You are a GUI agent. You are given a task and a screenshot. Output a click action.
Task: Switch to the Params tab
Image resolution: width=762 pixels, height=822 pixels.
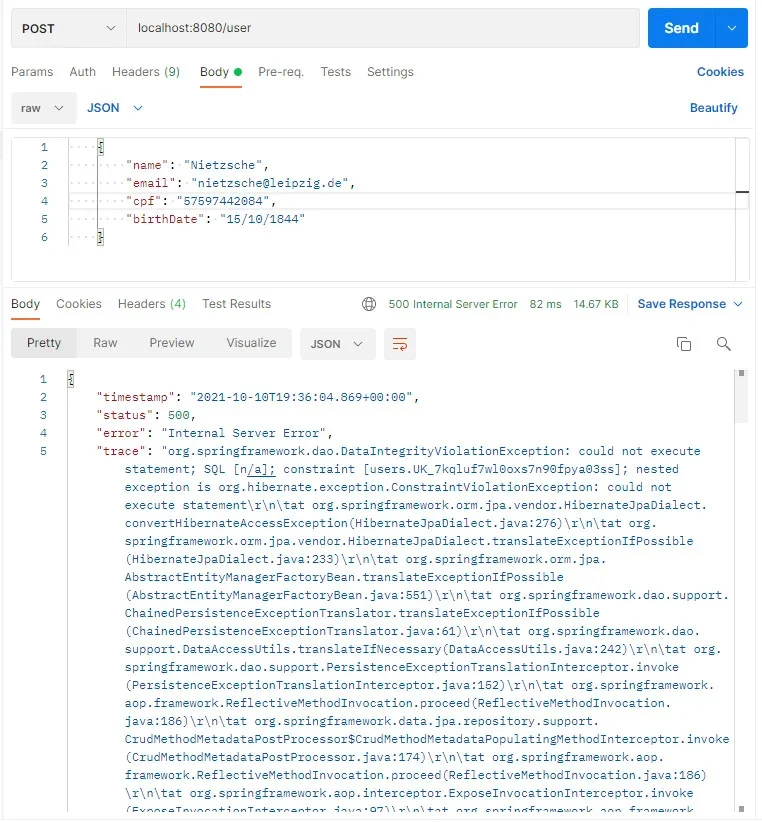coord(32,72)
